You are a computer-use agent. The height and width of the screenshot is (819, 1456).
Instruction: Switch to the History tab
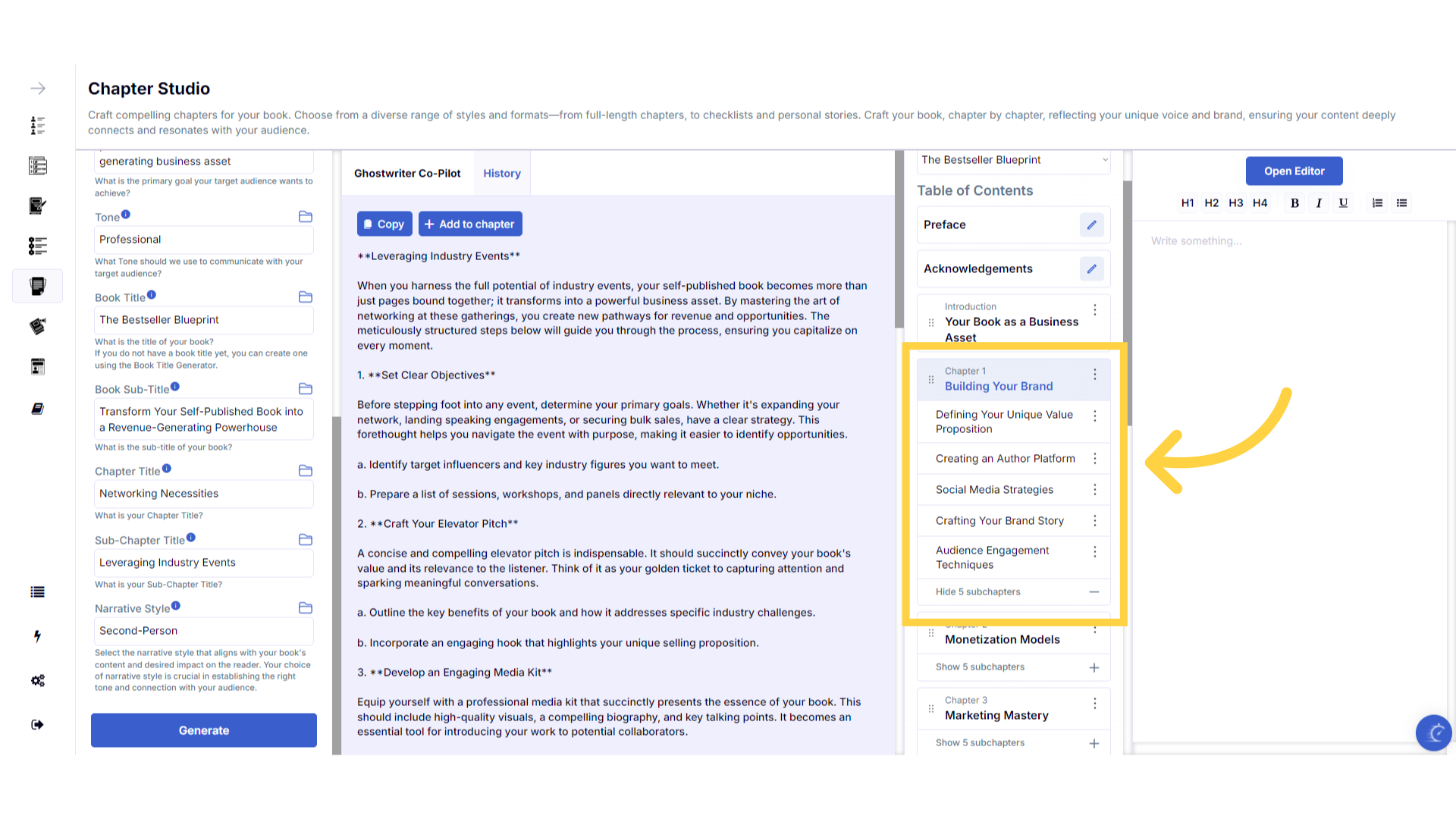[x=502, y=174]
